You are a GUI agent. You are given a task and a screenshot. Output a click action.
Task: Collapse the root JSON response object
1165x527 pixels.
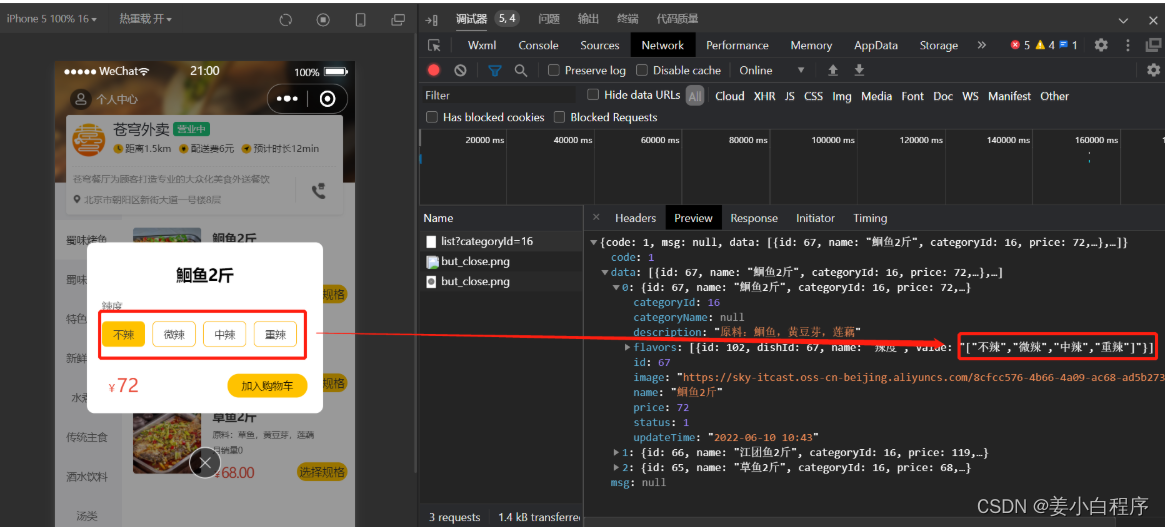pyautogui.click(x=594, y=243)
